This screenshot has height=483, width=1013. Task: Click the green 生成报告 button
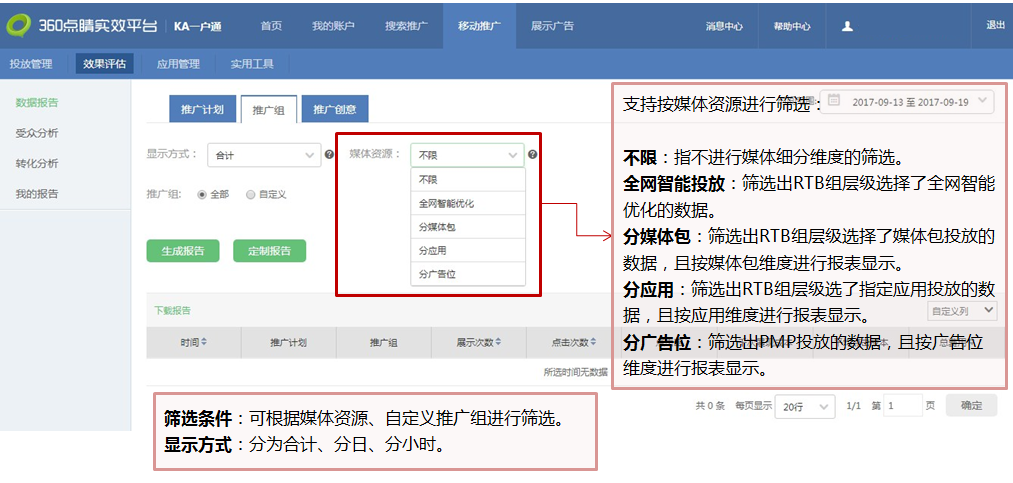(x=182, y=251)
